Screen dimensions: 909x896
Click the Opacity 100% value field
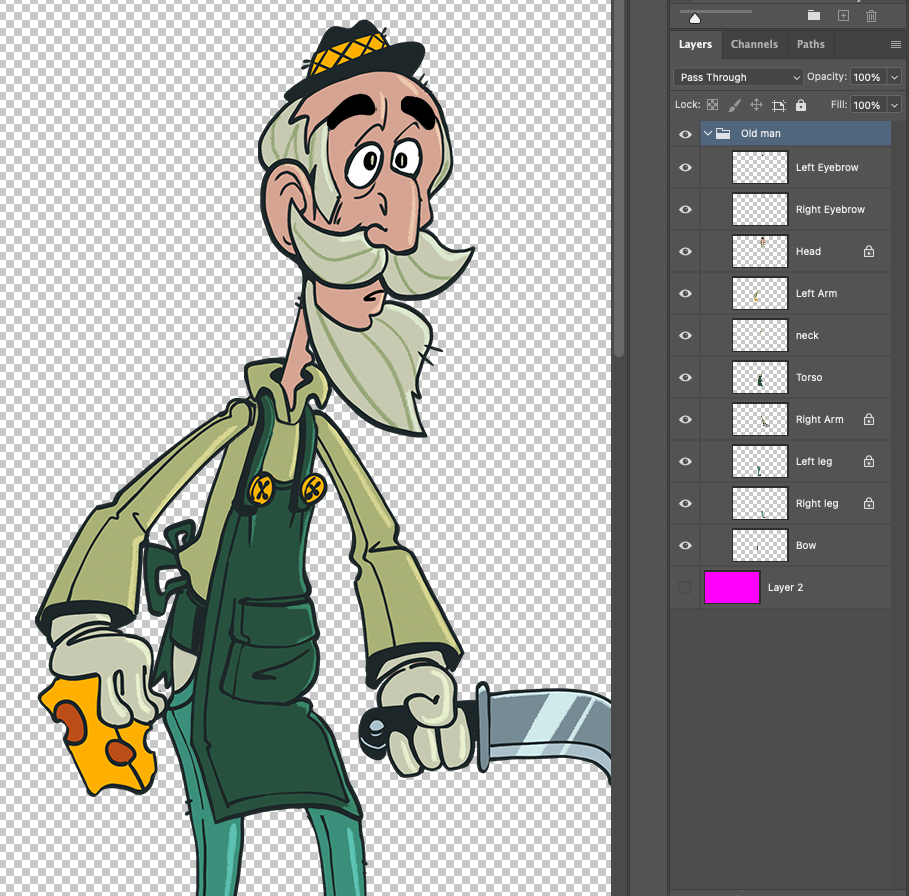(x=867, y=77)
